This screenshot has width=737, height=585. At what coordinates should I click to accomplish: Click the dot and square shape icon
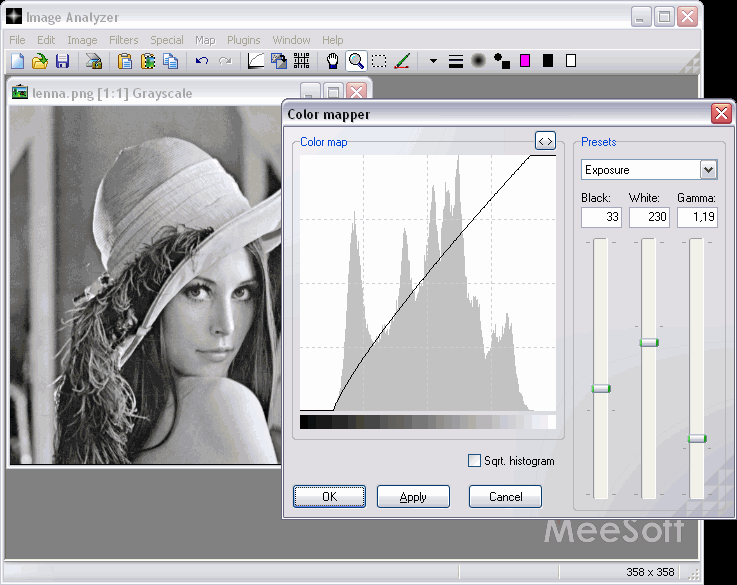pyautogui.click(x=502, y=61)
